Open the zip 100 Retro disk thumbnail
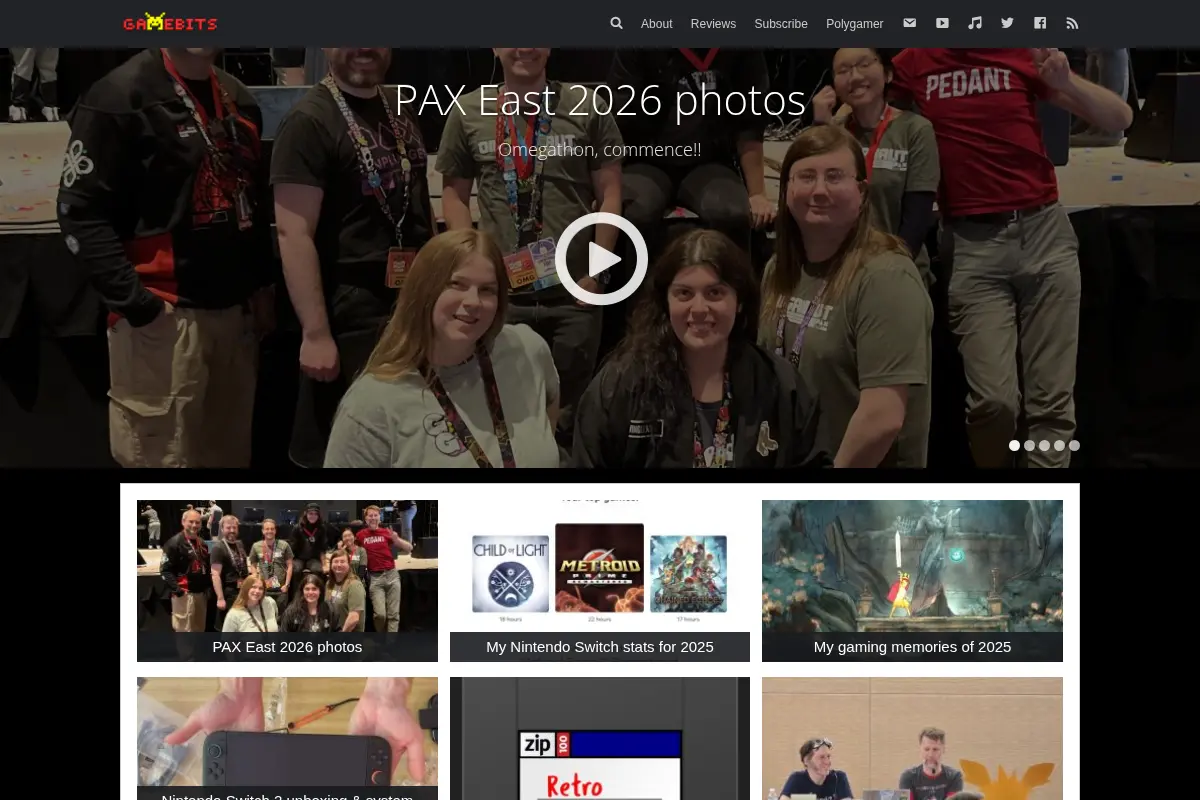Screen dimensions: 1200x800 pyautogui.click(x=600, y=738)
